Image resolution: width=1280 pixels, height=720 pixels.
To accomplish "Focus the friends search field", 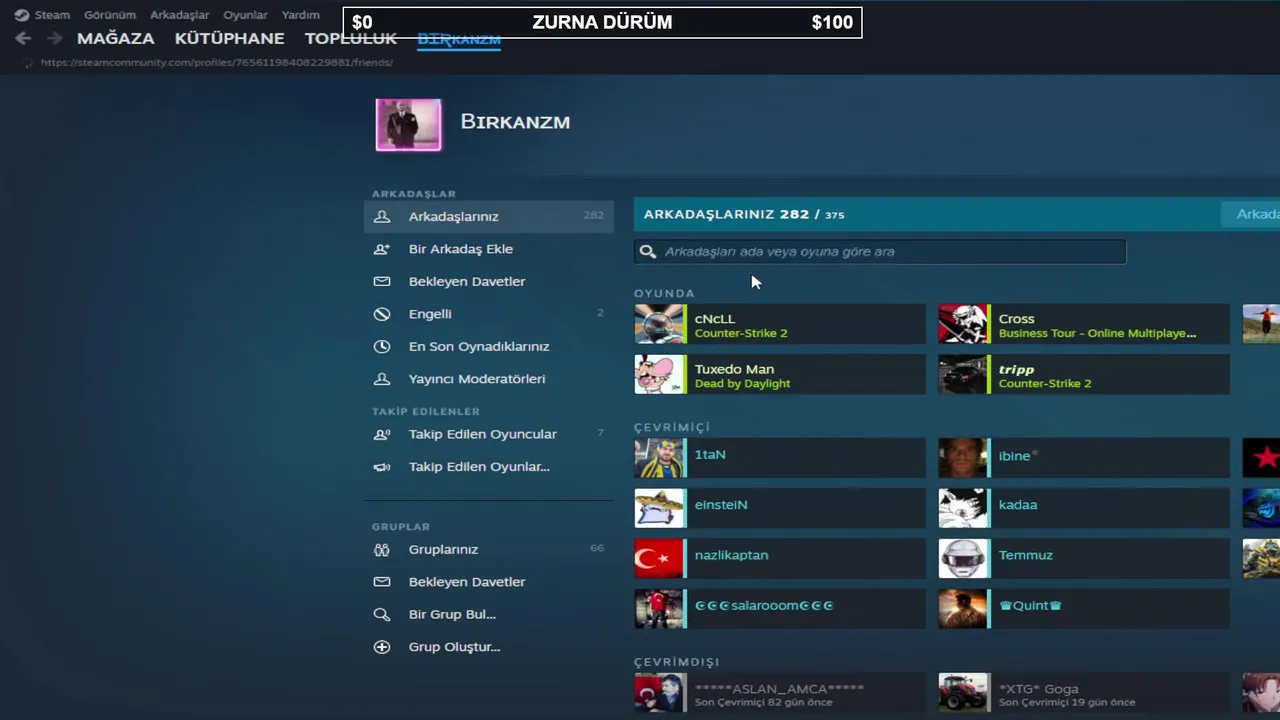I will tap(880, 251).
